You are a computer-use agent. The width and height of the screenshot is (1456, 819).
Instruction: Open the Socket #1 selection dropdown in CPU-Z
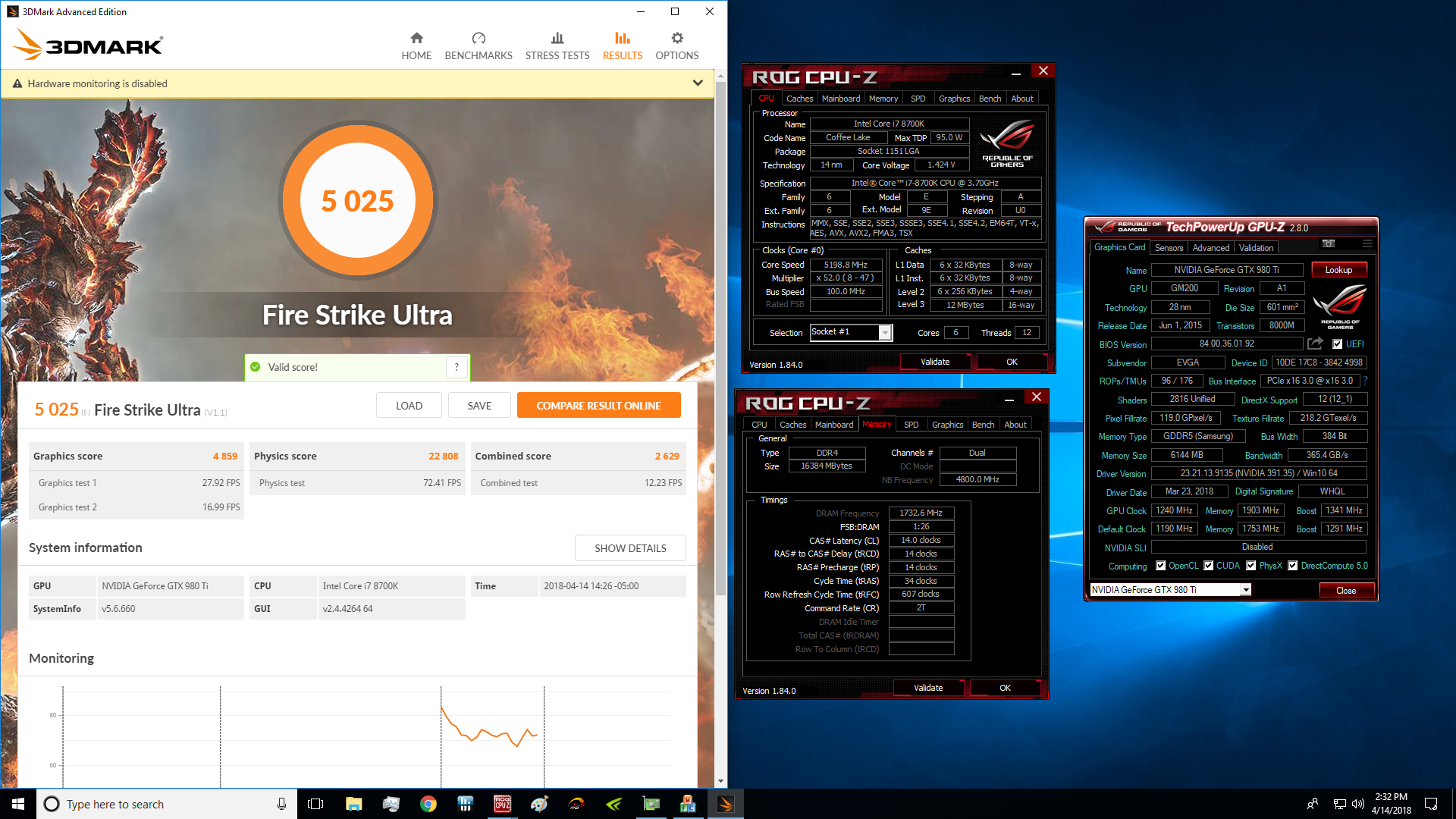[x=885, y=332]
